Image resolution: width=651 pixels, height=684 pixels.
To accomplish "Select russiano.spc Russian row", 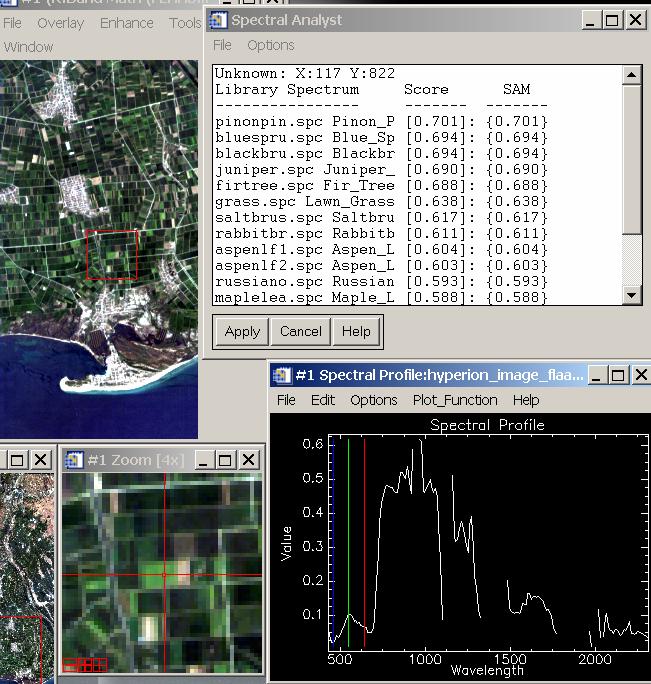I will pyautogui.click(x=381, y=282).
